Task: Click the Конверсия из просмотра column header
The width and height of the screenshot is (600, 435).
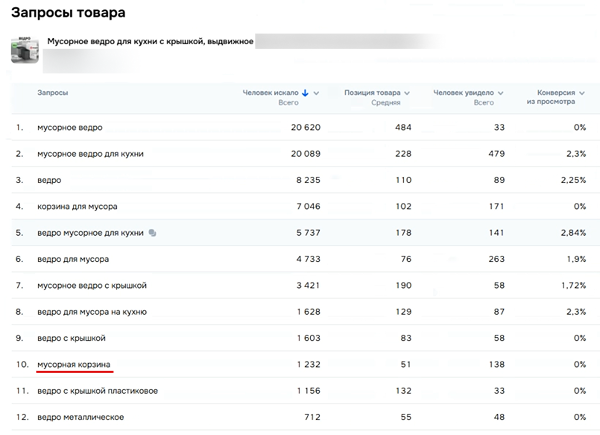Action: (x=555, y=97)
